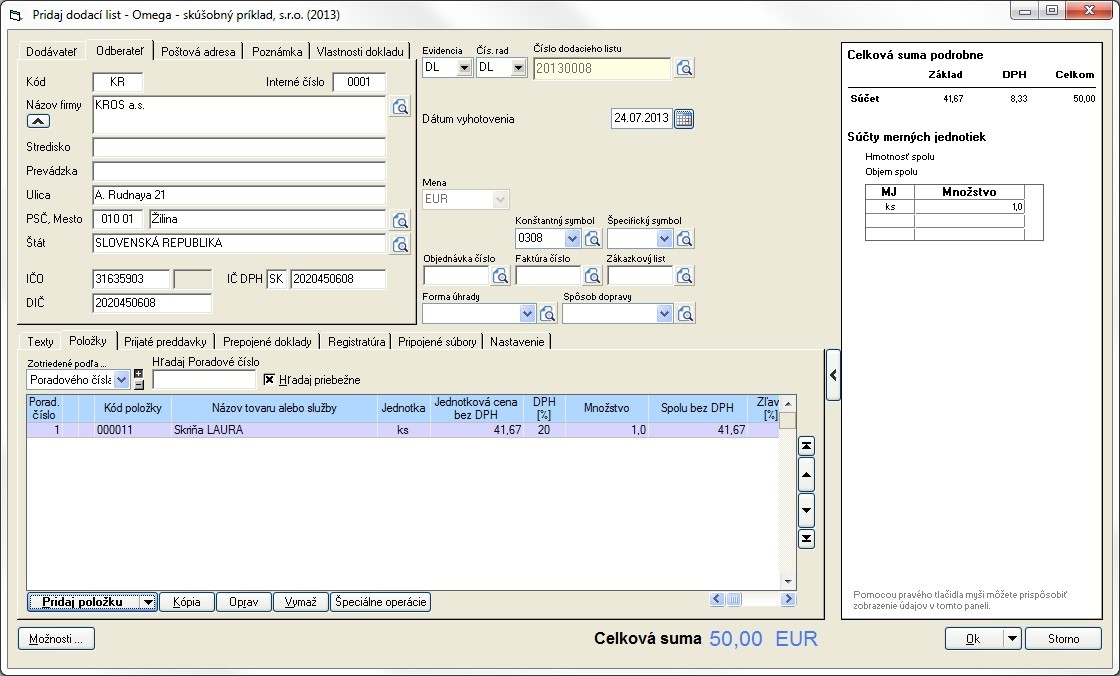Screen dimensions: 1120x676
Task: Switch to the Poznámka tab
Action: click(277, 51)
